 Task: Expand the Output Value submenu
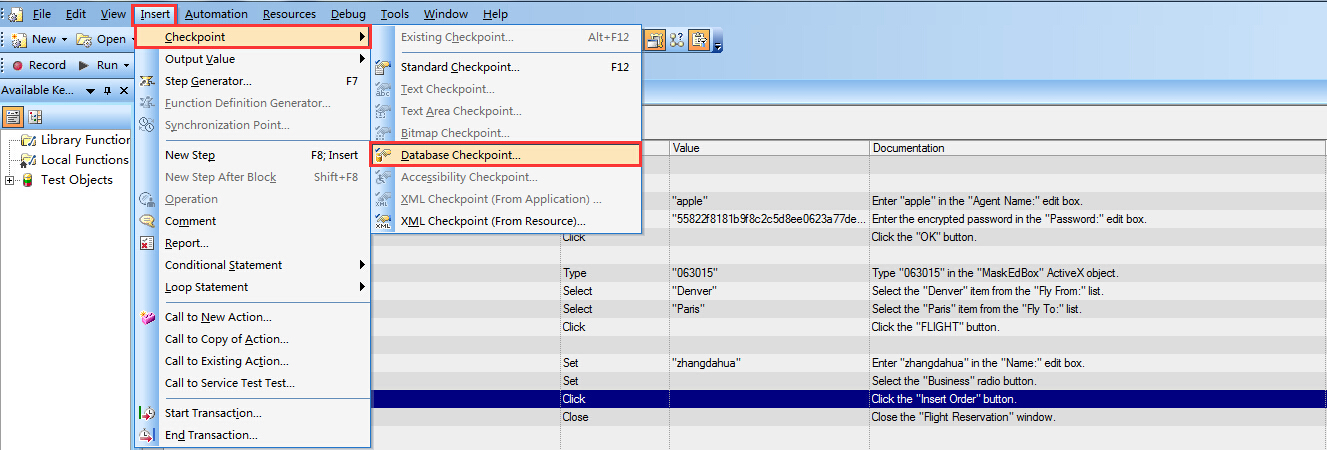pyautogui.click(x=362, y=59)
